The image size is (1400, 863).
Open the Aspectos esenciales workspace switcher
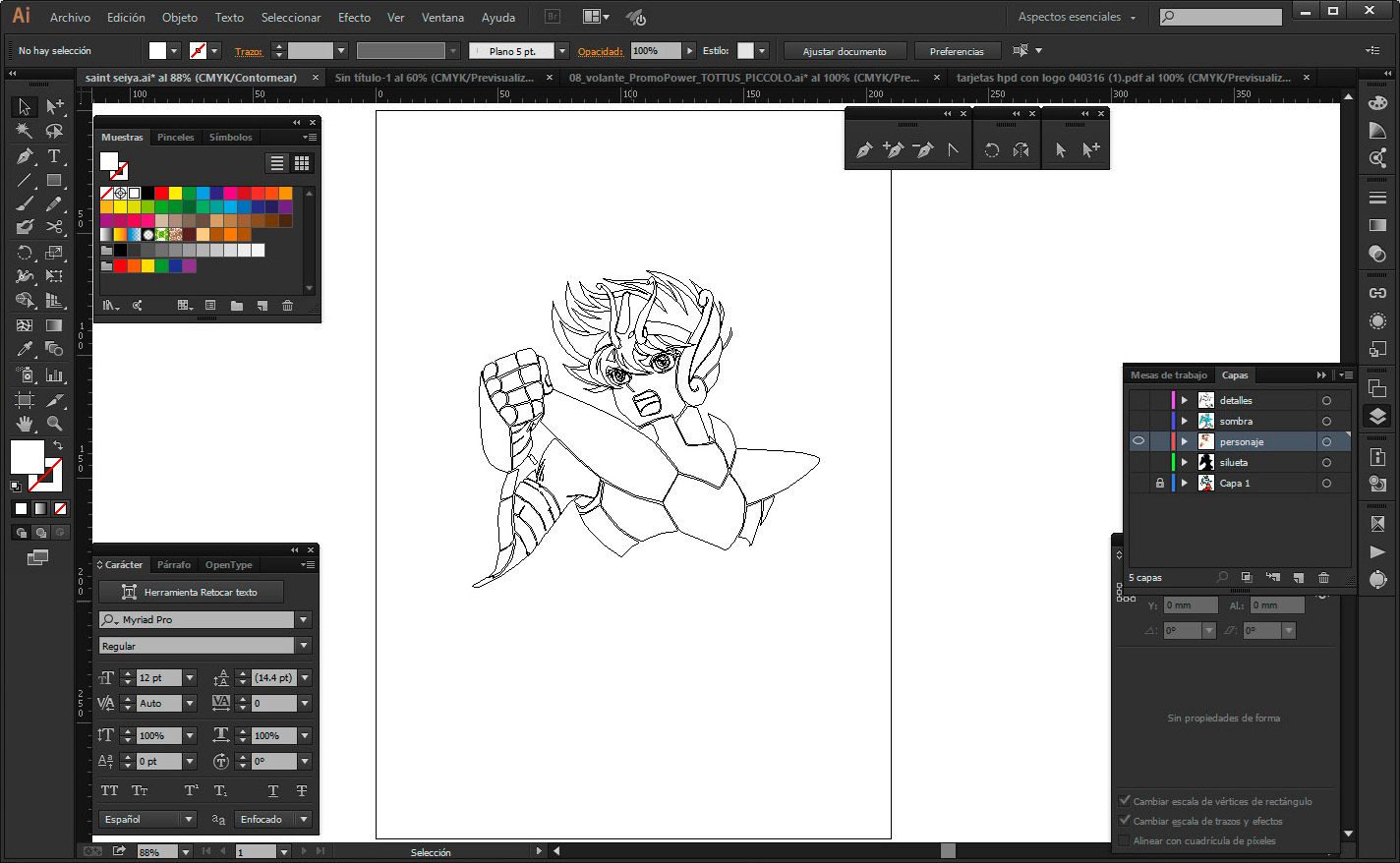1078,17
